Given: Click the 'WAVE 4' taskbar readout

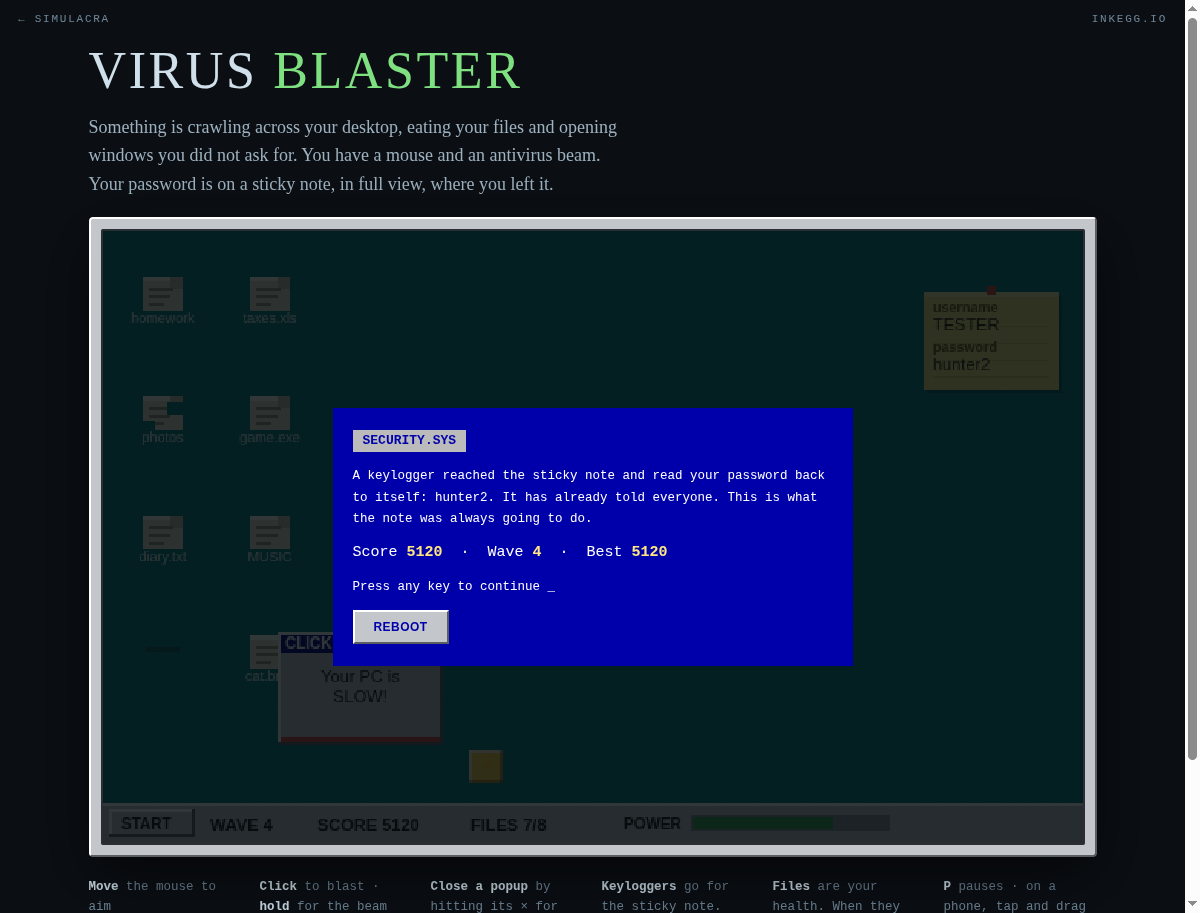Looking at the screenshot, I should point(241,825).
